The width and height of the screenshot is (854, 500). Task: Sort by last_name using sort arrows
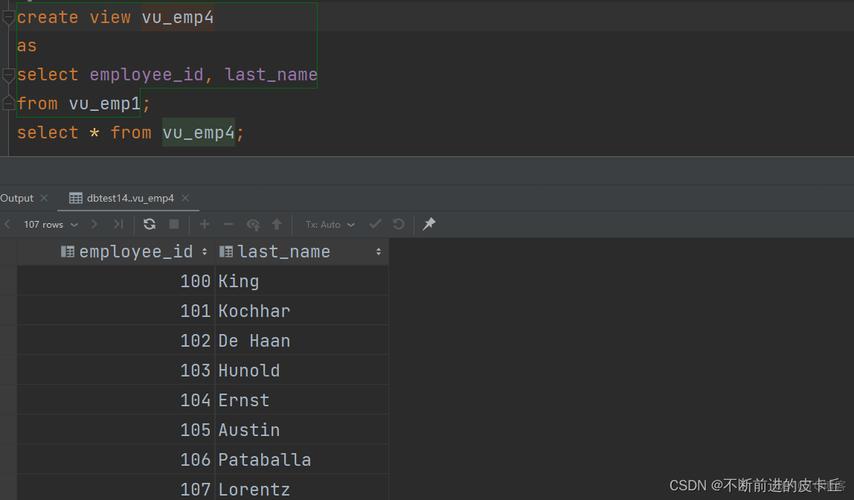(x=379, y=252)
